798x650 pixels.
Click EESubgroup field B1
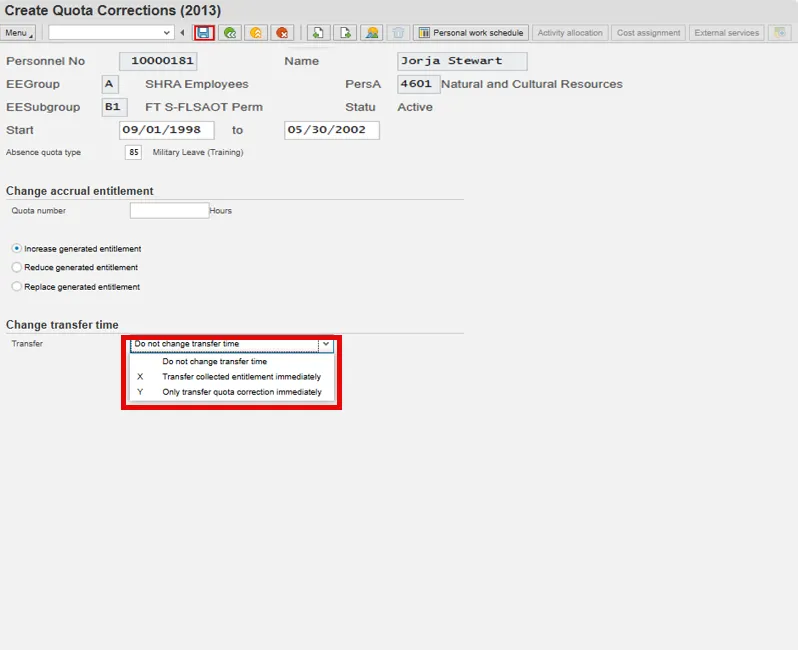tap(114, 107)
